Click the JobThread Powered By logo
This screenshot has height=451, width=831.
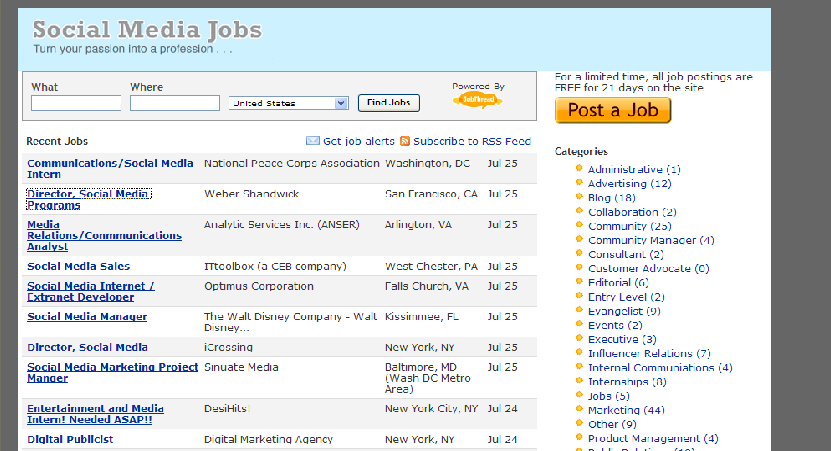point(478,99)
